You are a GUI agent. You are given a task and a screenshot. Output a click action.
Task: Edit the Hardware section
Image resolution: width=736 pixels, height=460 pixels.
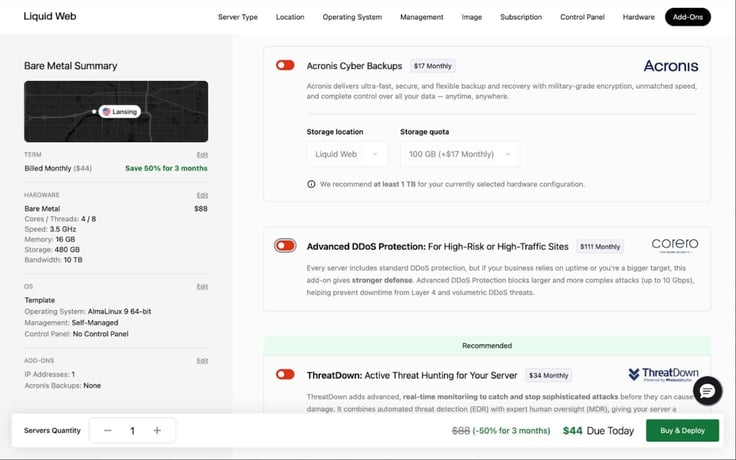click(x=202, y=195)
